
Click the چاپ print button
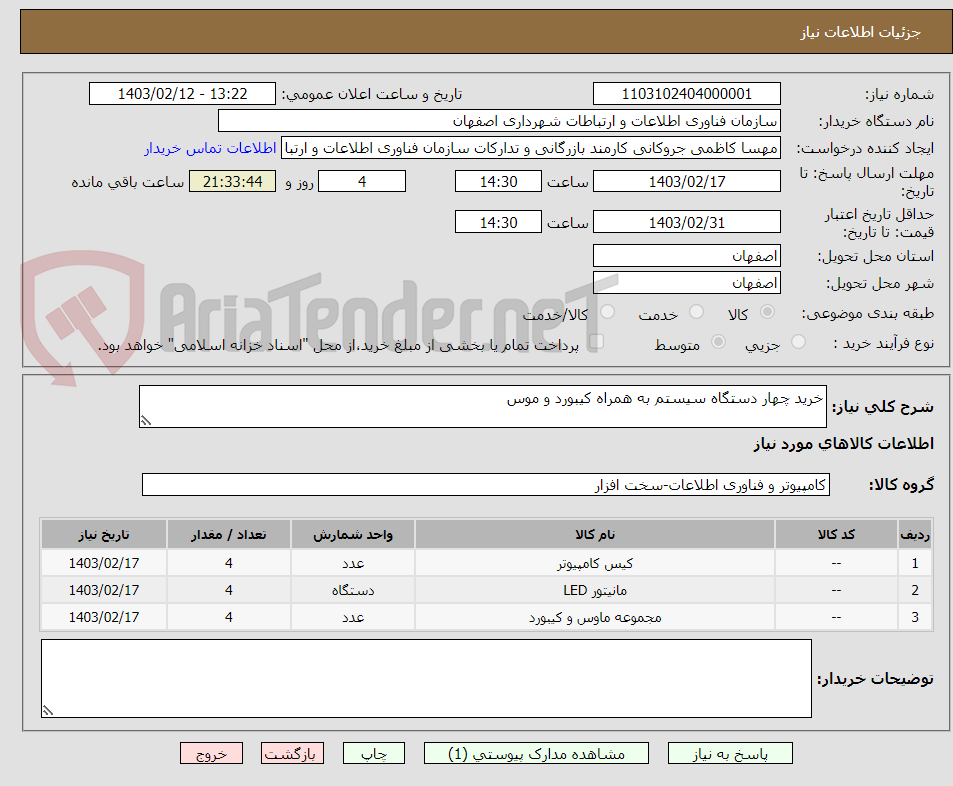(x=374, y=753)
